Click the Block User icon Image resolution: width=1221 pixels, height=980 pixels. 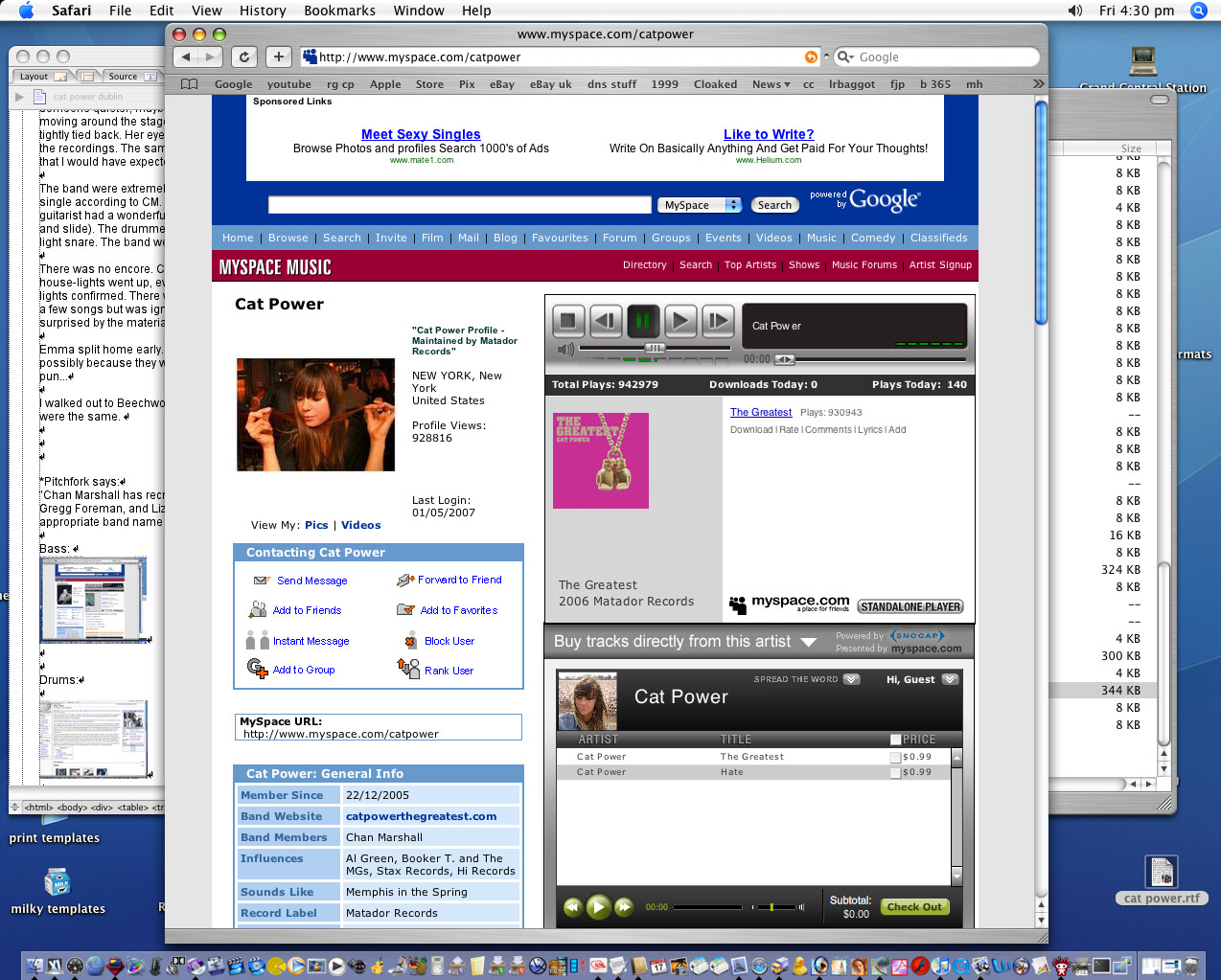click(x=410, y=641)
